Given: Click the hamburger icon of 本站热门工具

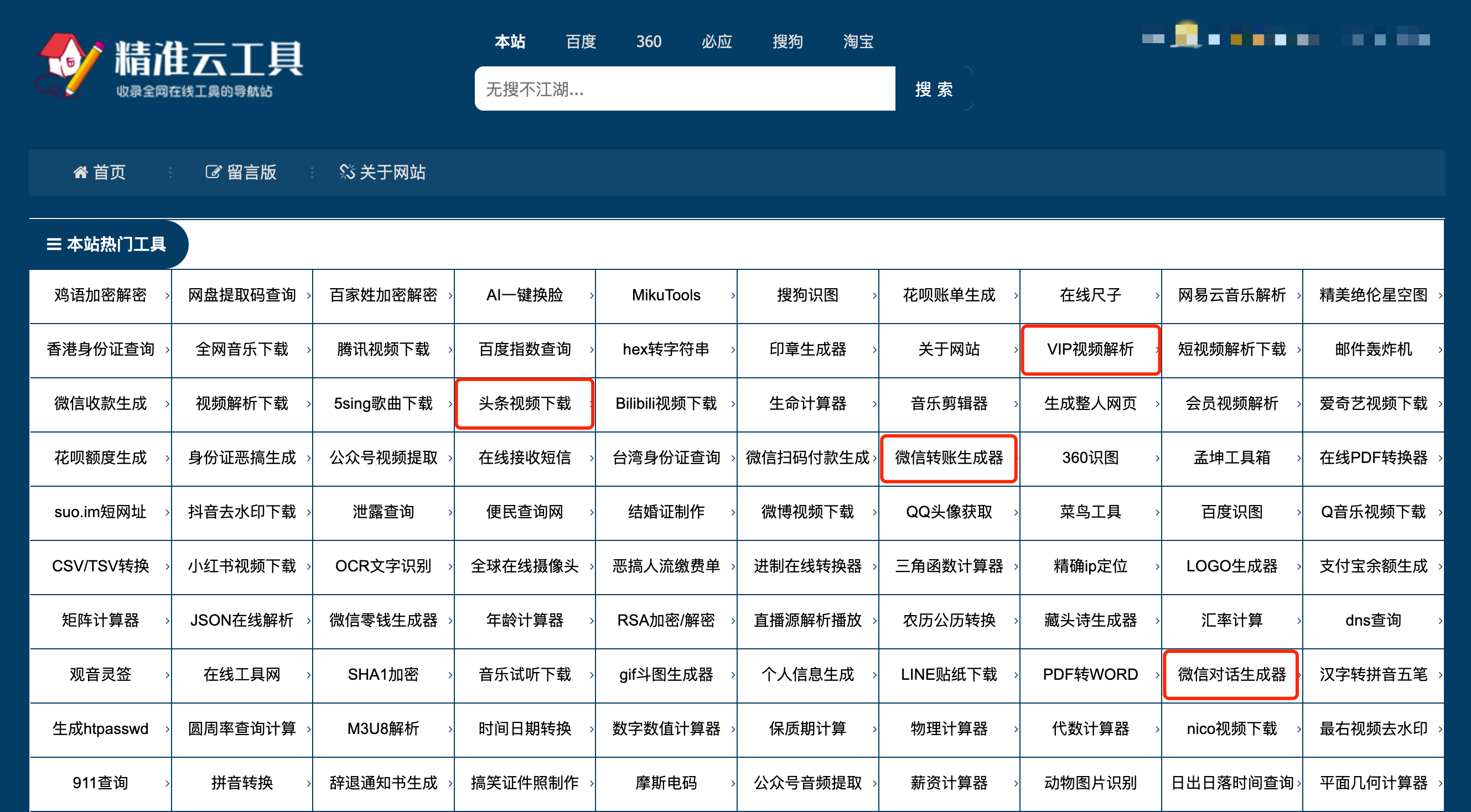Looking at the screenshot, I should click(54, 244).
